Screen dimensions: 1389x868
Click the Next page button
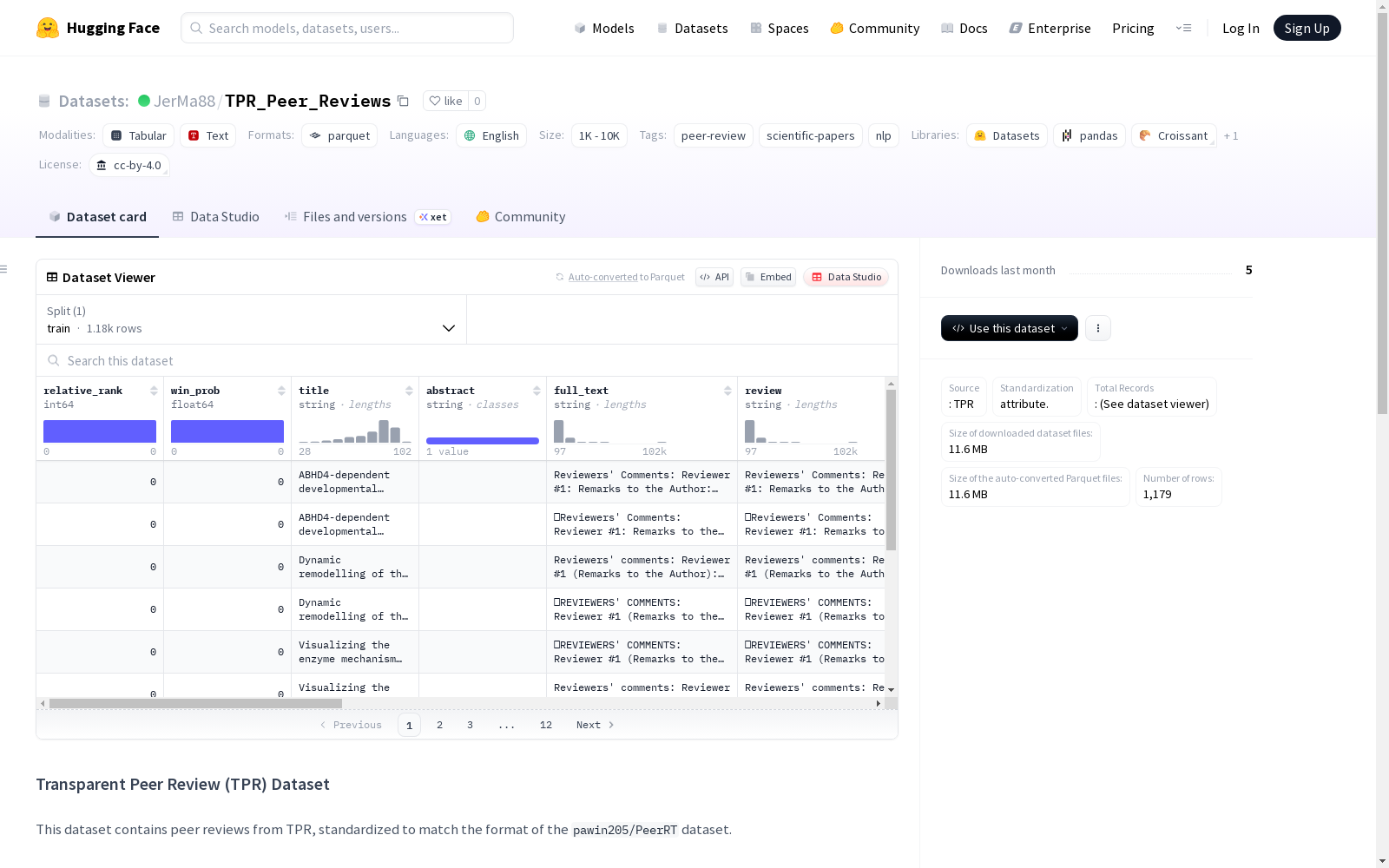[596, 725]
